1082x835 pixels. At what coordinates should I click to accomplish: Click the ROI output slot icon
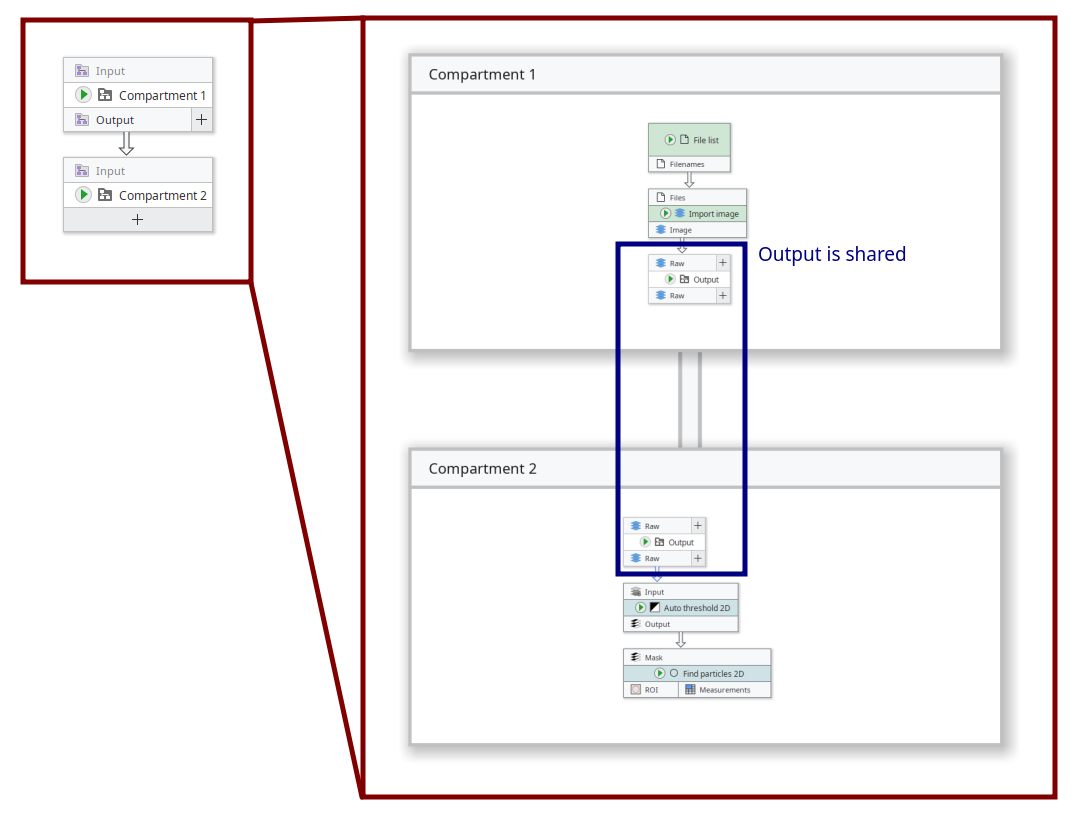tap(636, 690)
